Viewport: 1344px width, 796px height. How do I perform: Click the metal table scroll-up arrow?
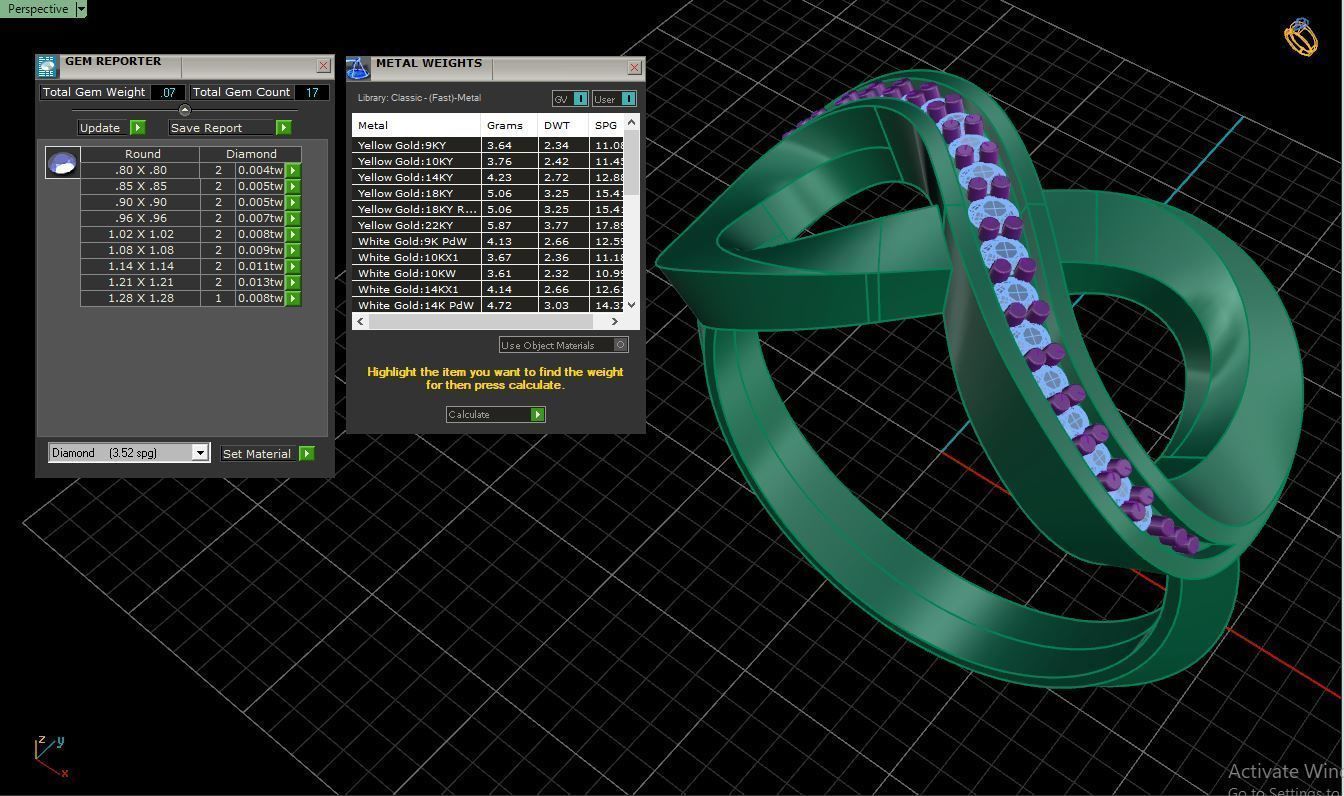(x=631, y=122)
